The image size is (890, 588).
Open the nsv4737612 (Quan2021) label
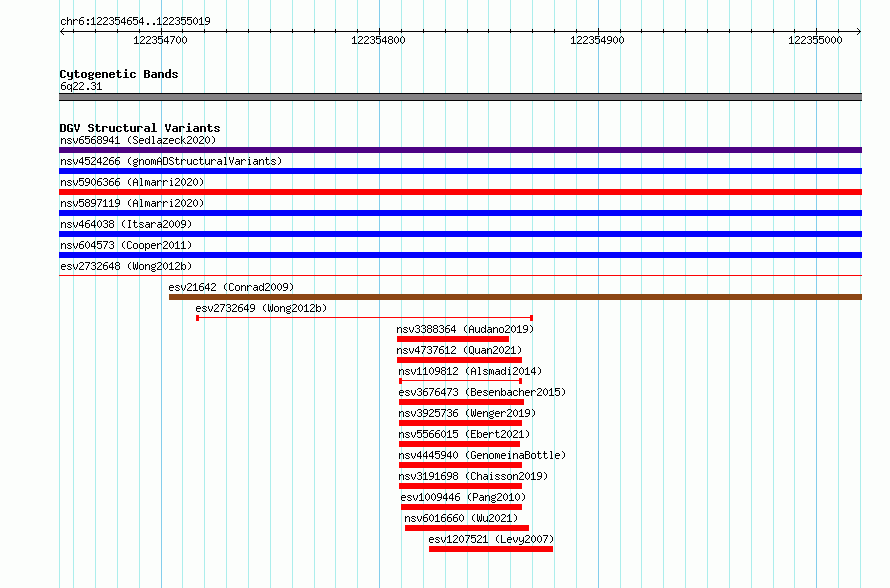459,350
